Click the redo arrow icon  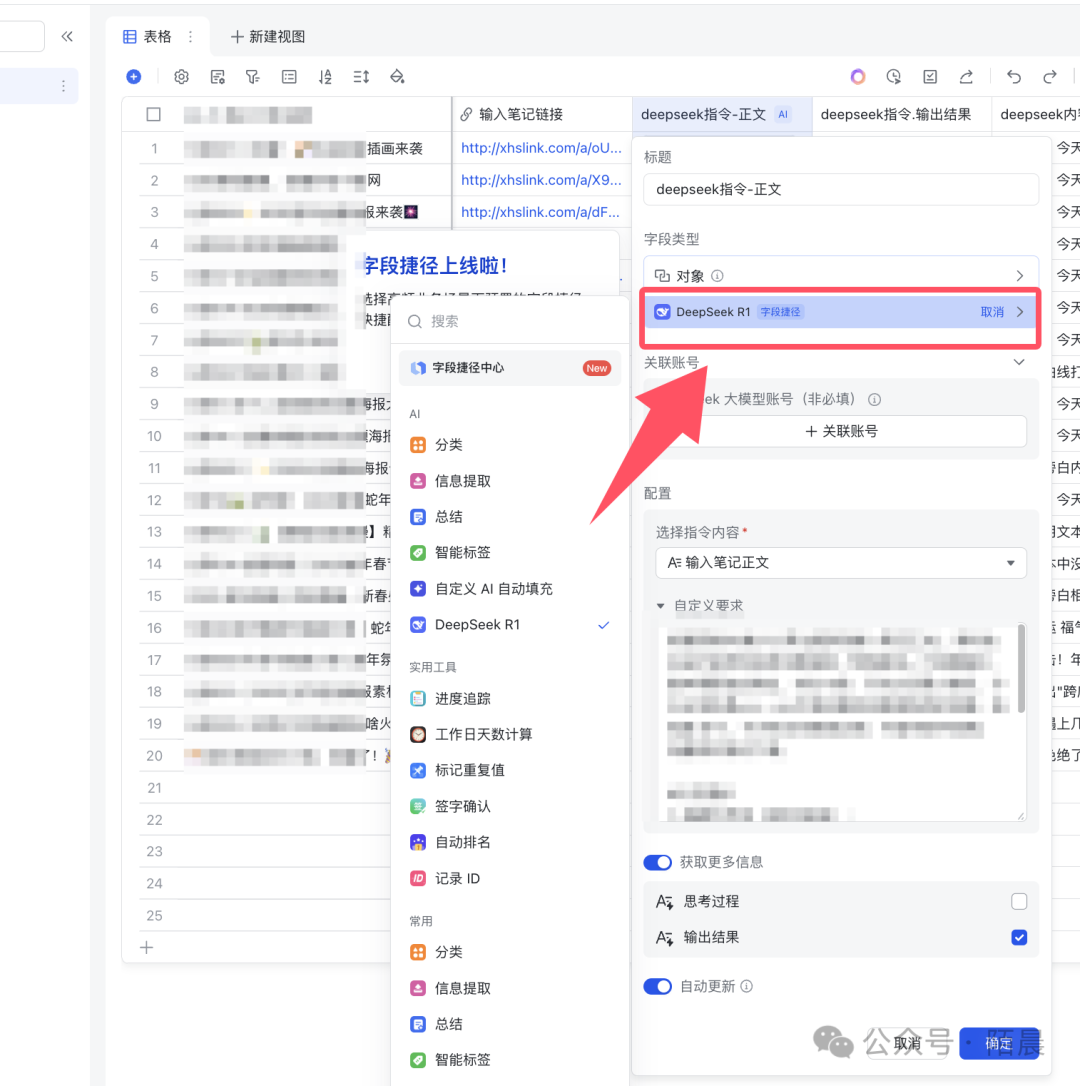click(x=1050, y=77)
